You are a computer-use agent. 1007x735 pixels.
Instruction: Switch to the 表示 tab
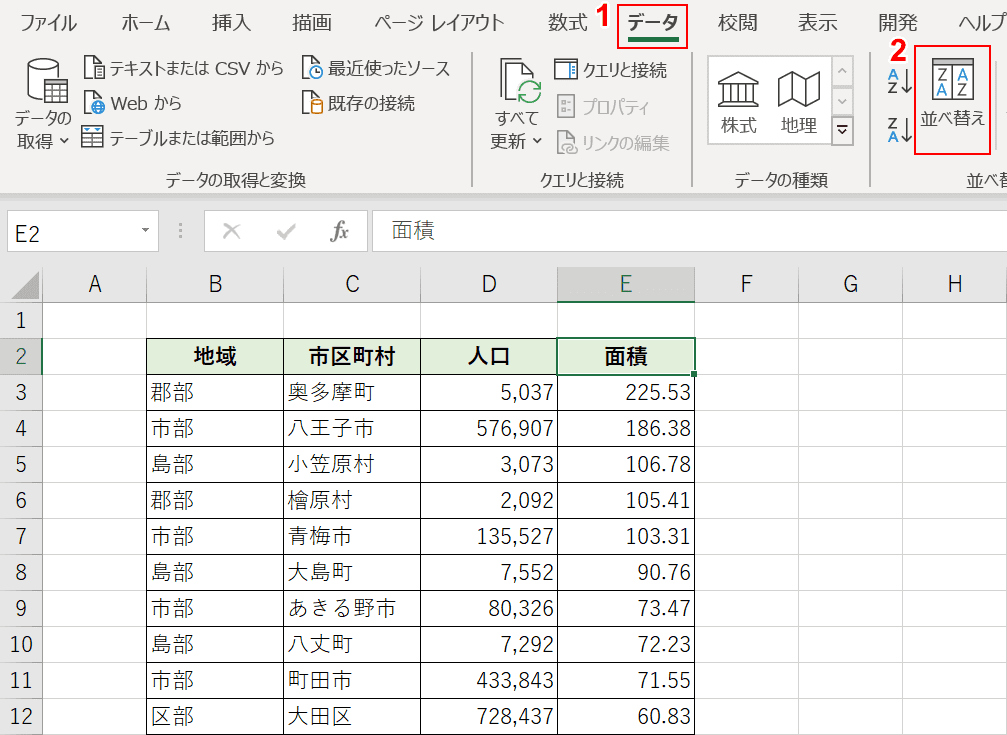tap(818, 23)
